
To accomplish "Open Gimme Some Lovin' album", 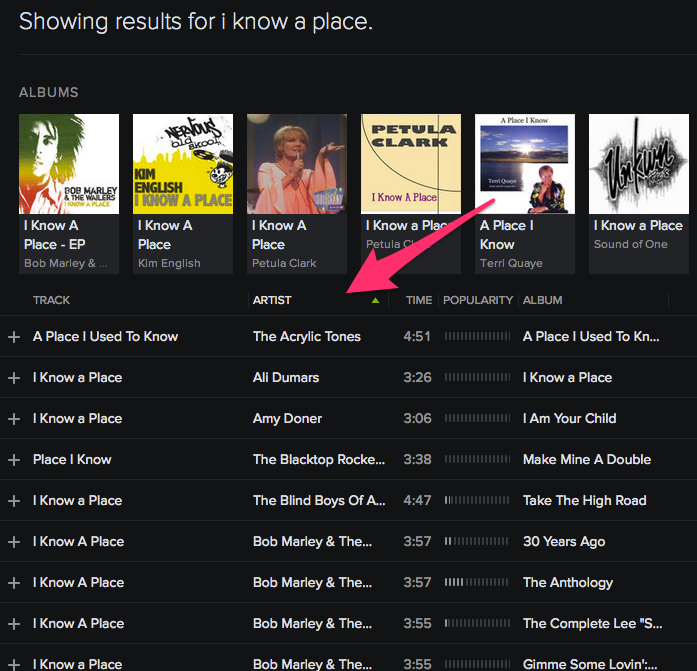I will click(x=589, y=664).
